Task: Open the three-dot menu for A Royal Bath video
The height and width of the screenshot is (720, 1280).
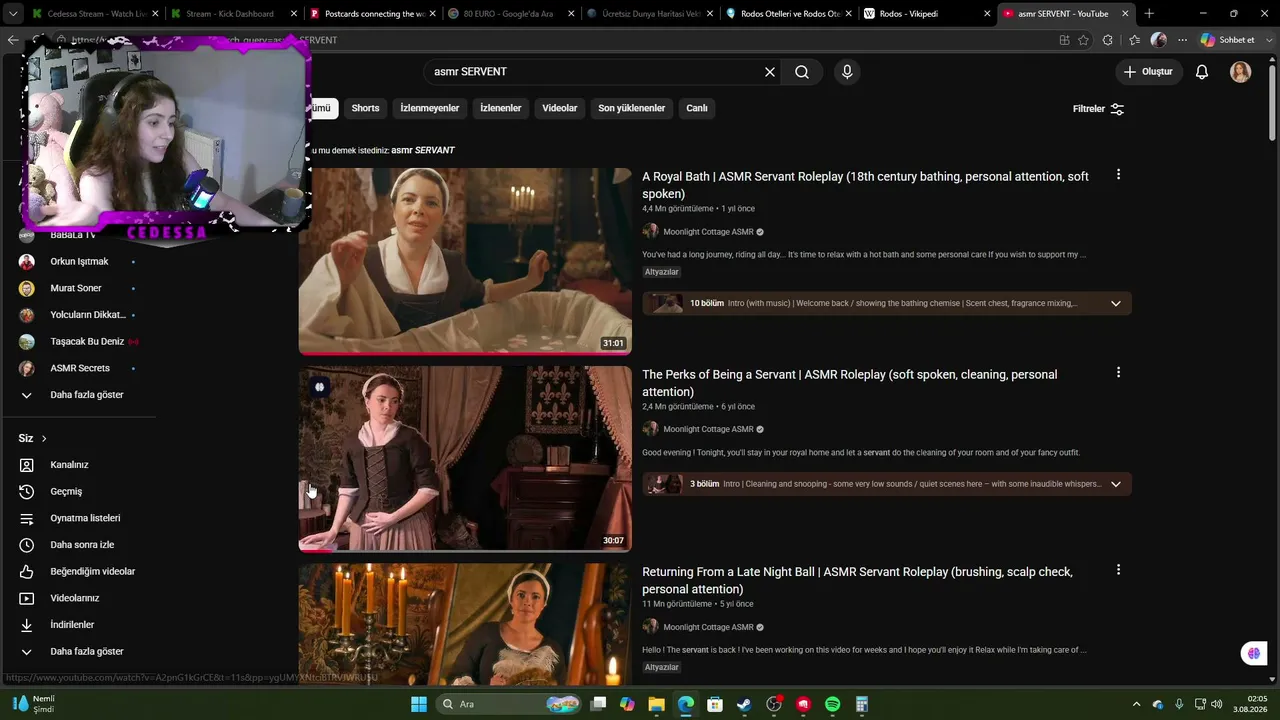Action: pyautogui.click(x=1118, y=175)
